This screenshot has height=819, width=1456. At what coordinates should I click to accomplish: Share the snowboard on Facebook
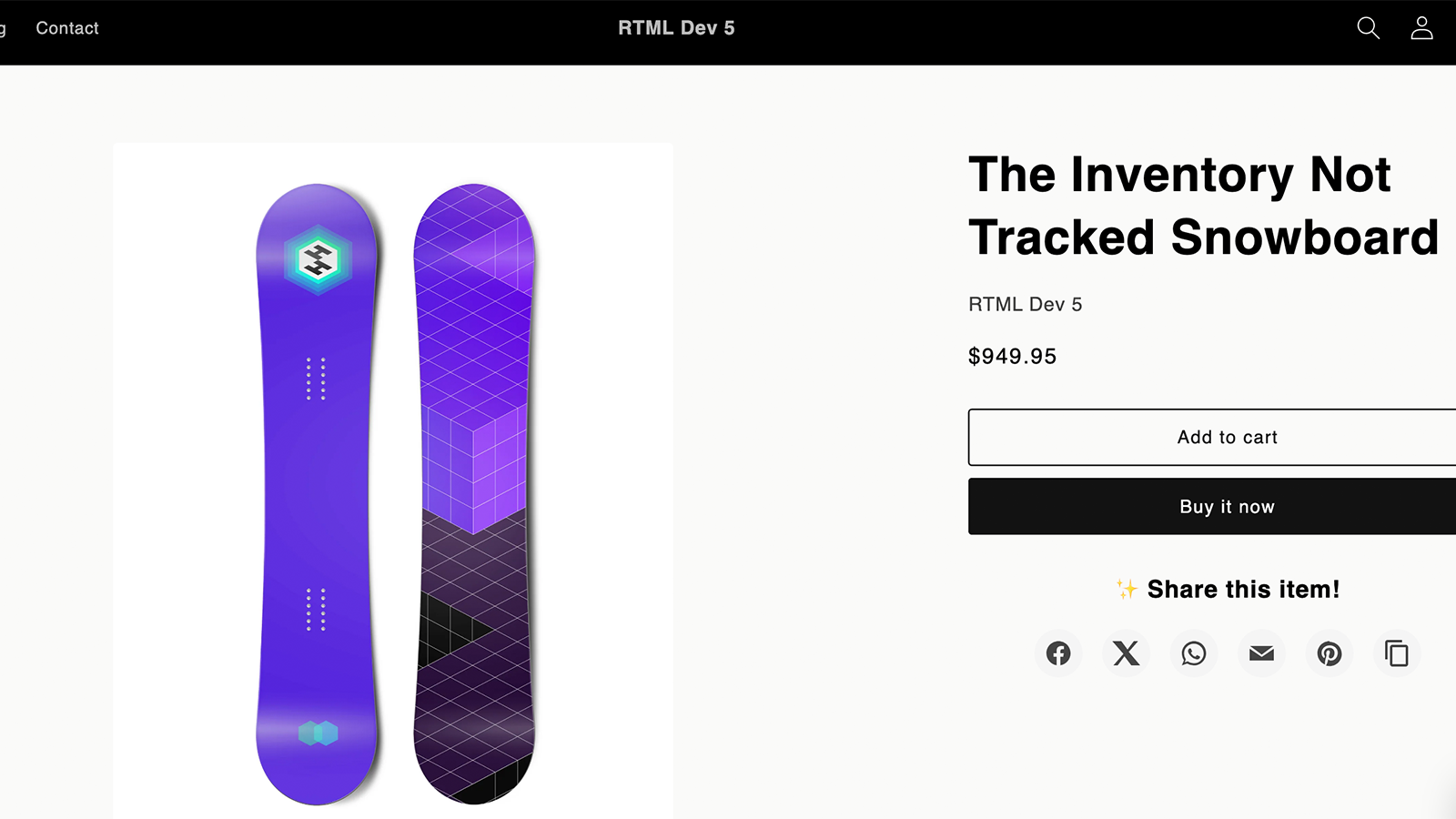(1057, 653)
